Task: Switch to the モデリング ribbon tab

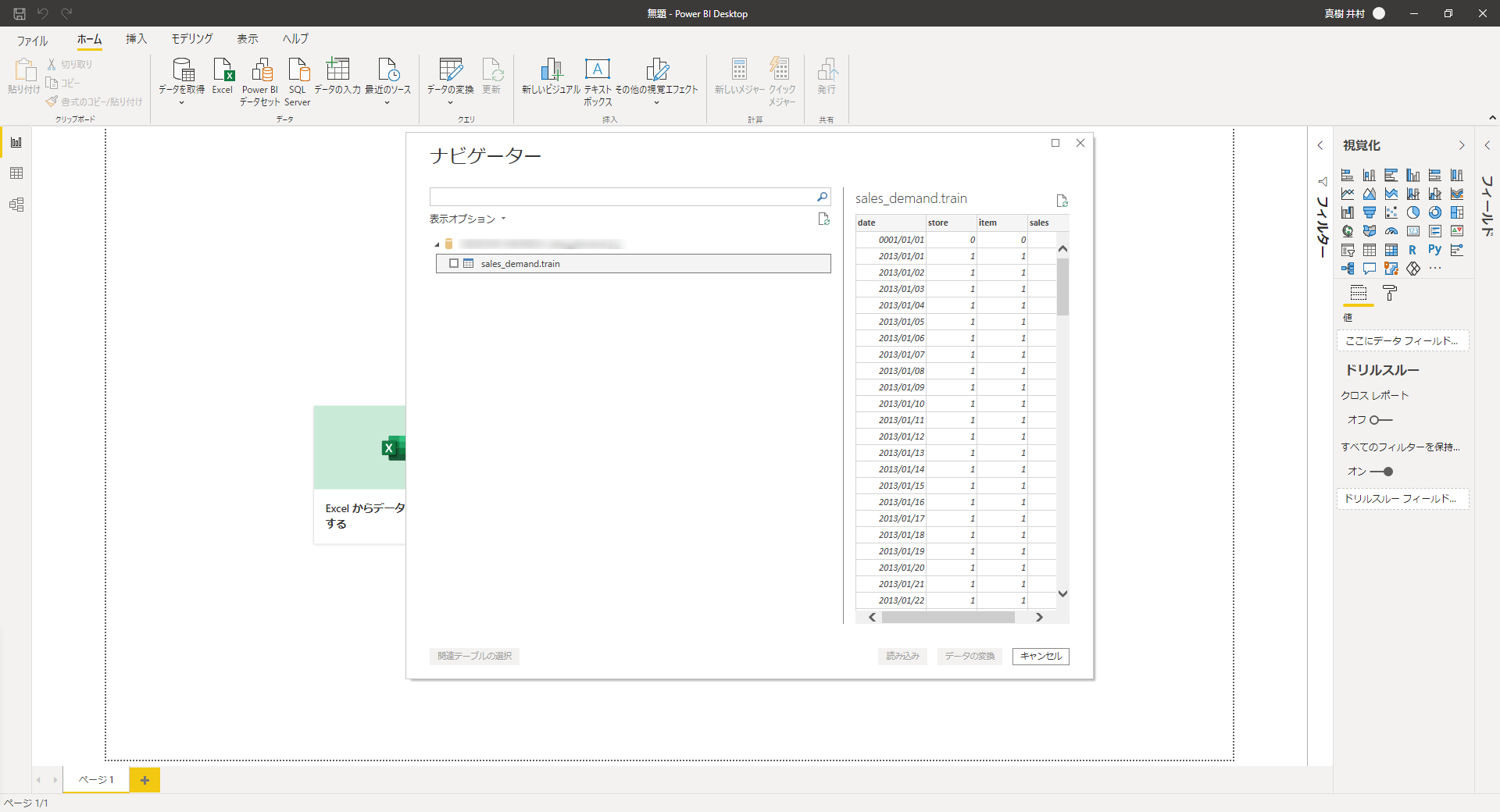Action: point(191,38)
